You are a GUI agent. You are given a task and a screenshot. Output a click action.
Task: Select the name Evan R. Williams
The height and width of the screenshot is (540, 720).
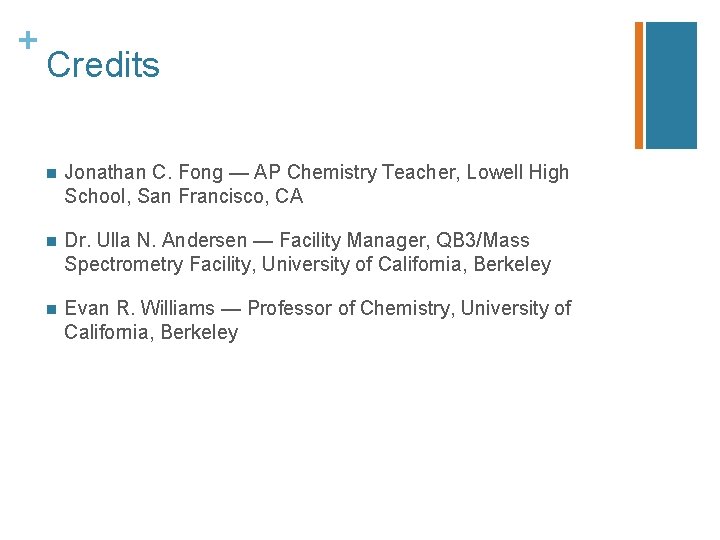140,308
